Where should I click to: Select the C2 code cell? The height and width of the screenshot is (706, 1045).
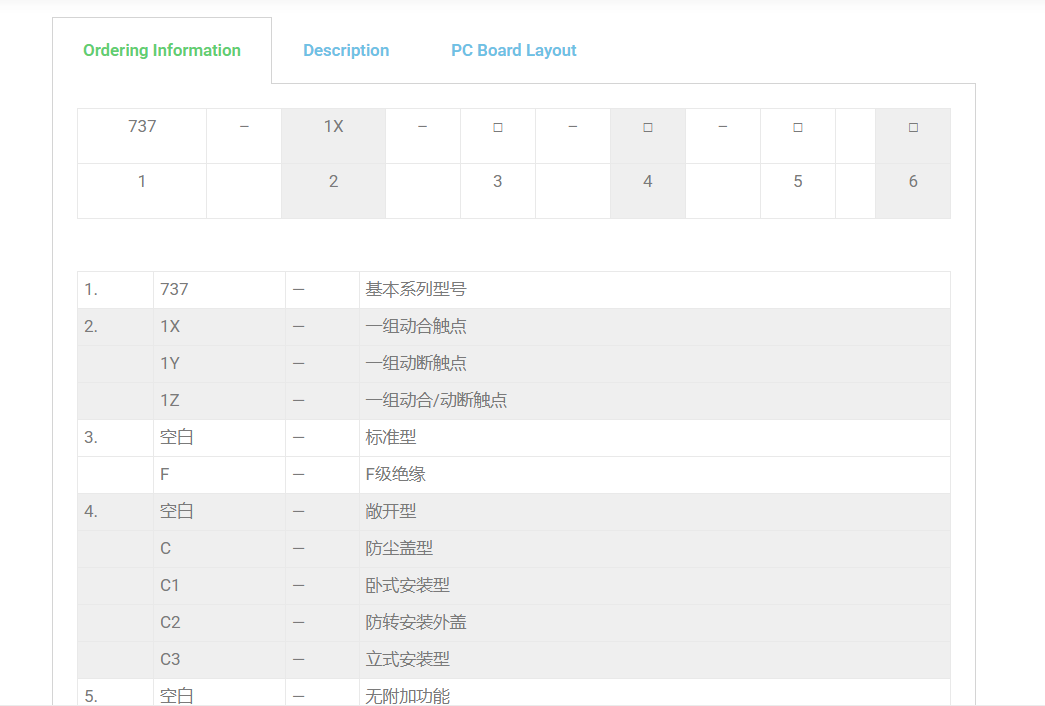[170, 623]
